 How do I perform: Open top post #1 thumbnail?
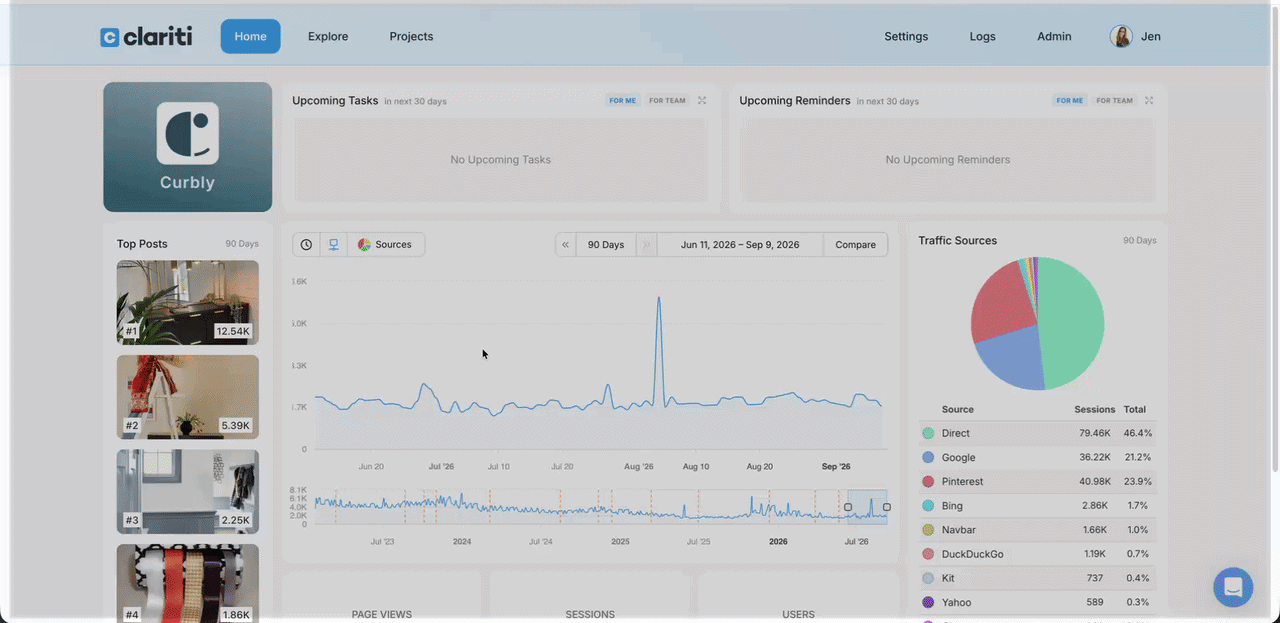187,302
